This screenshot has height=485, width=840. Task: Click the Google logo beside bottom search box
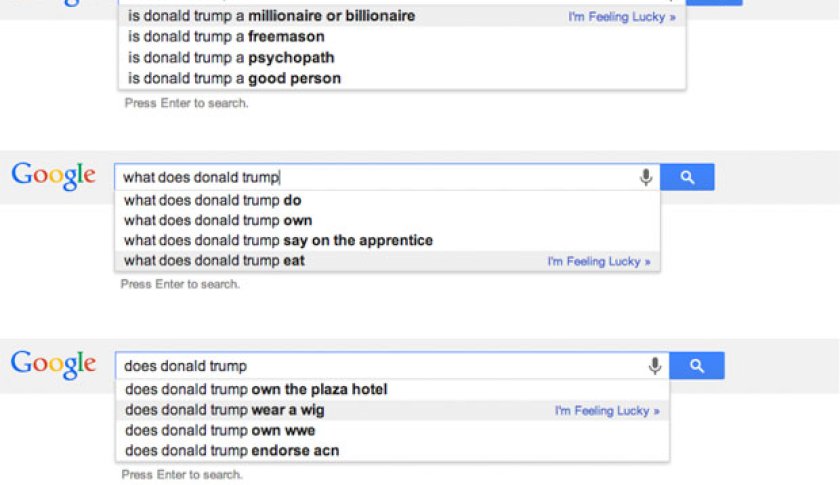coord(54,364)
